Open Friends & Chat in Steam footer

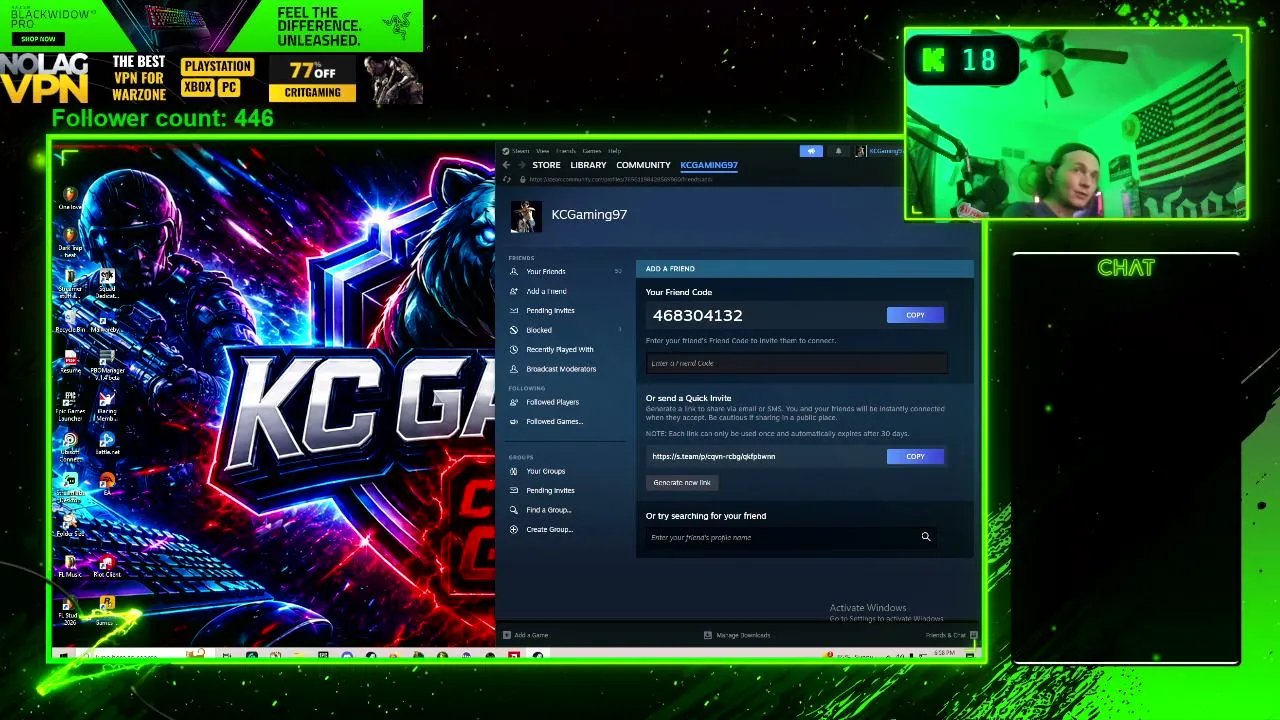[951, 635]
